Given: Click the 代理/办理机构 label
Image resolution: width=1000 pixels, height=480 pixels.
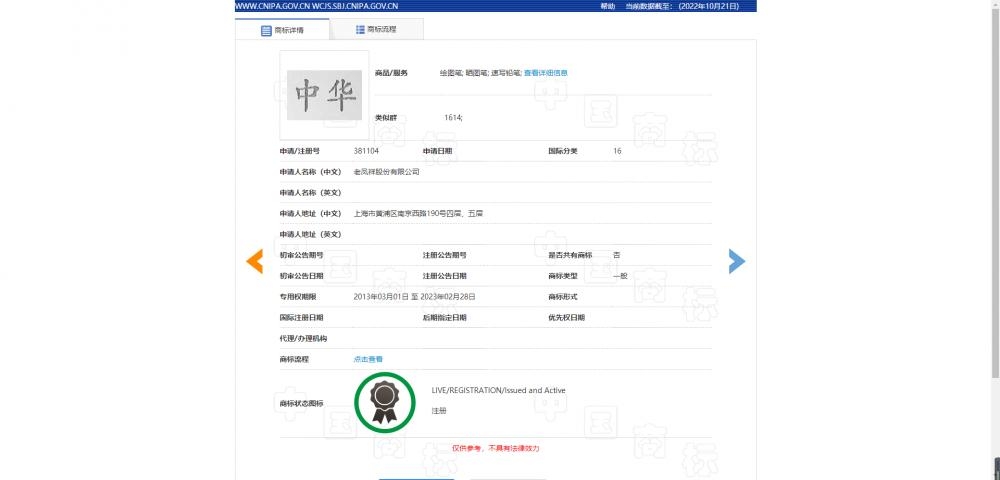Looking at the screenshot, I should 304,338.
